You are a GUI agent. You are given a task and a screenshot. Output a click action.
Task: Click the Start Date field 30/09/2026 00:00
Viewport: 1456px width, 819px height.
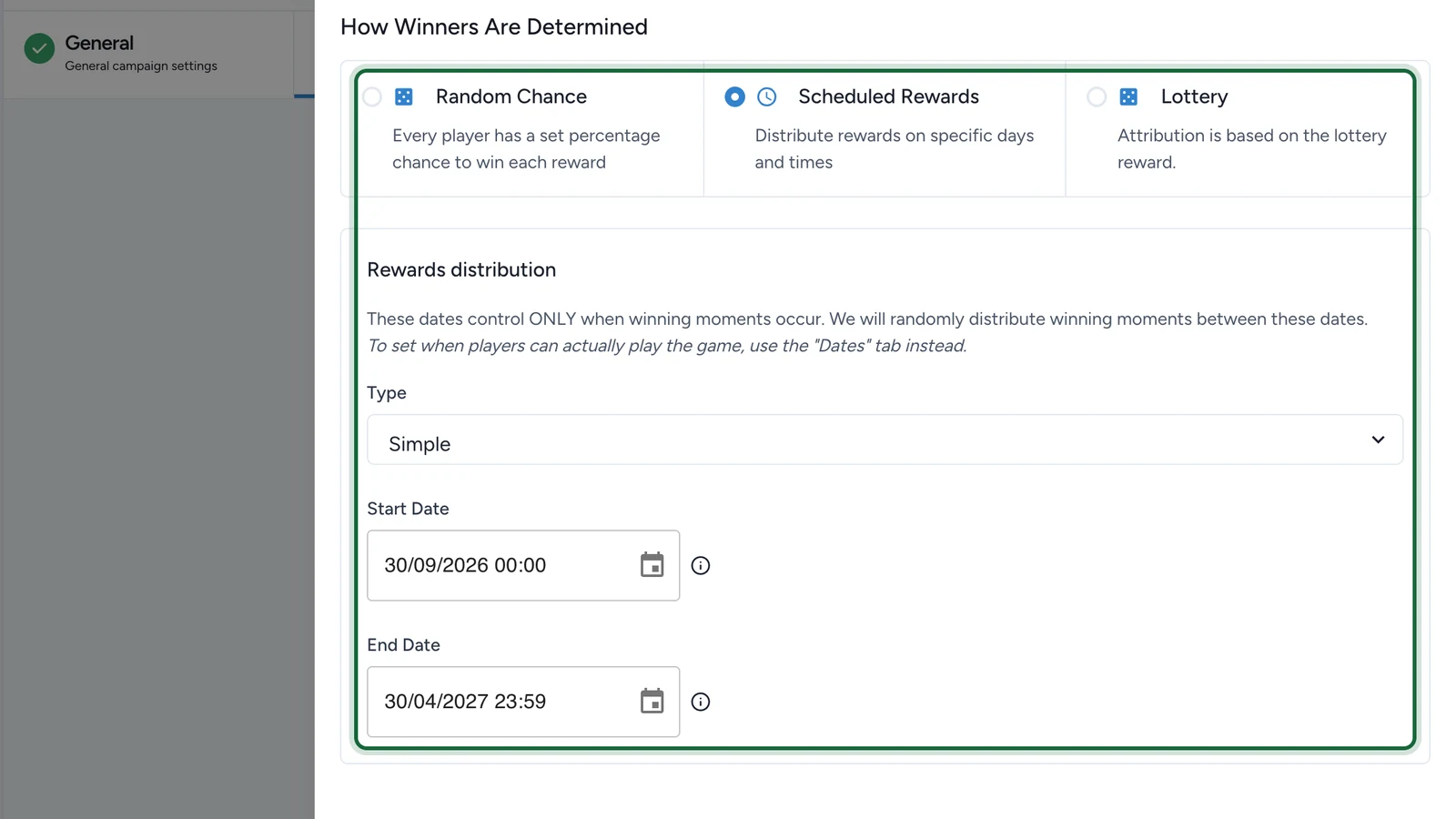coord(523,565)
